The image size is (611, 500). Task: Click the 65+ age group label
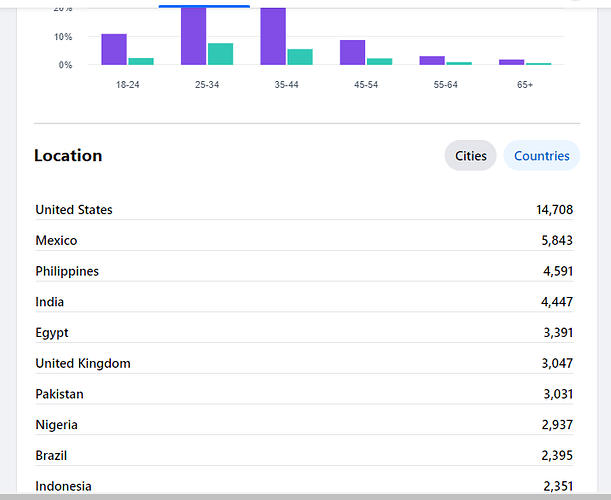point(525,85)
